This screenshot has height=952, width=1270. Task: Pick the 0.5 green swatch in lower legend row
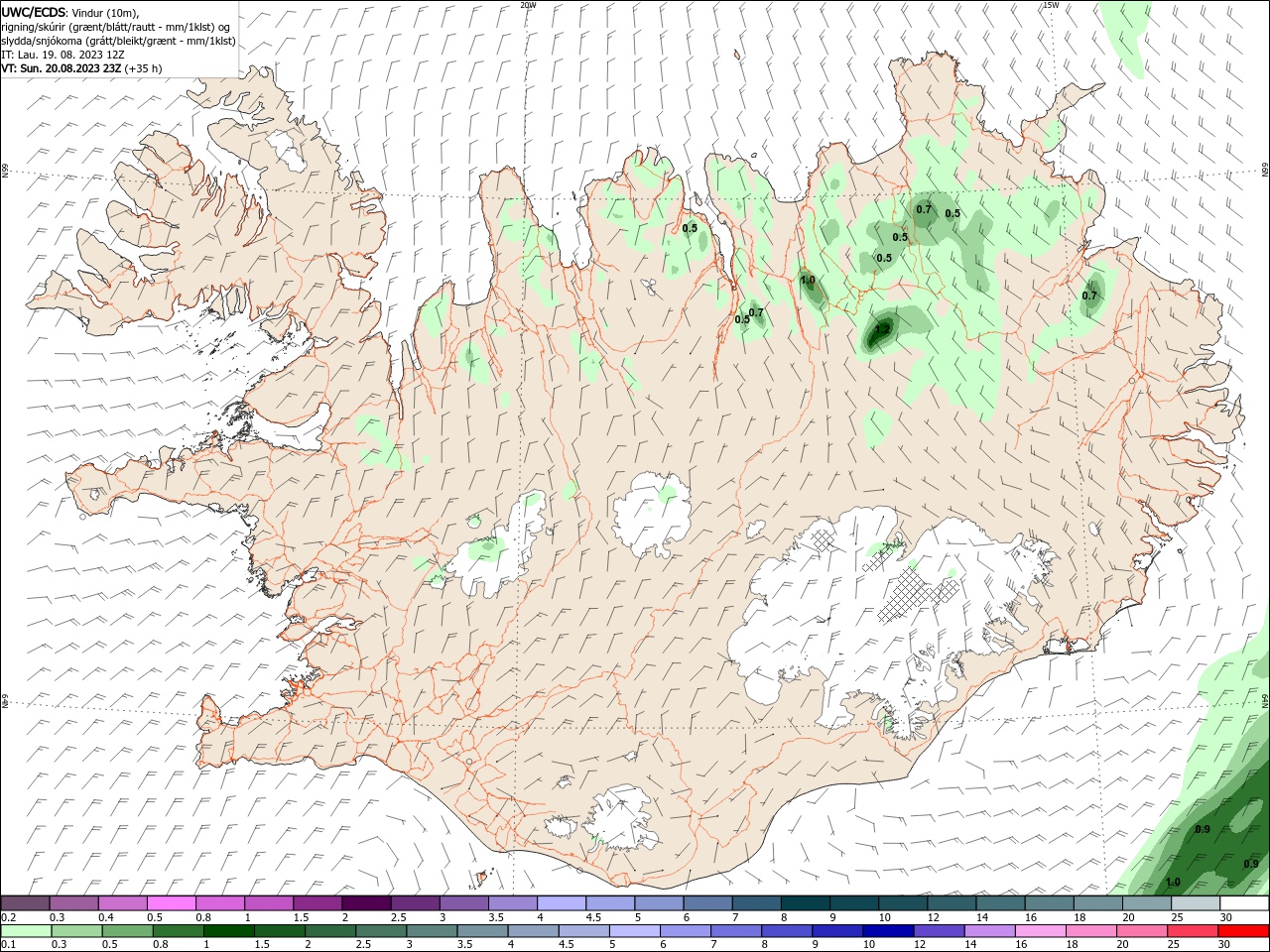point(127,931)
